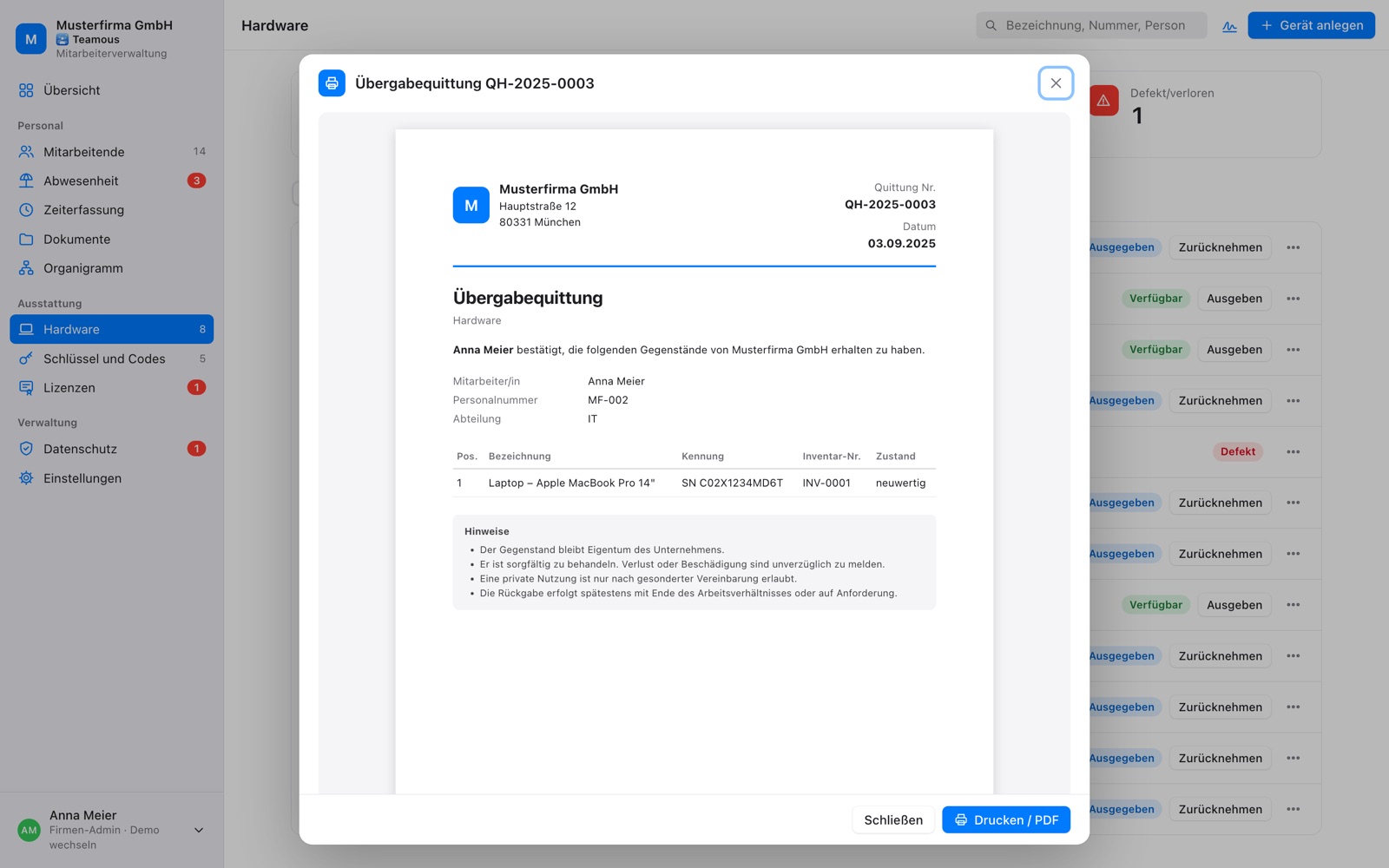The height and width of the screenshot is (868, 1389).
Task: Click the Laptop – Apple MacBook Pro 14" cell
Action: pos(571,483)
